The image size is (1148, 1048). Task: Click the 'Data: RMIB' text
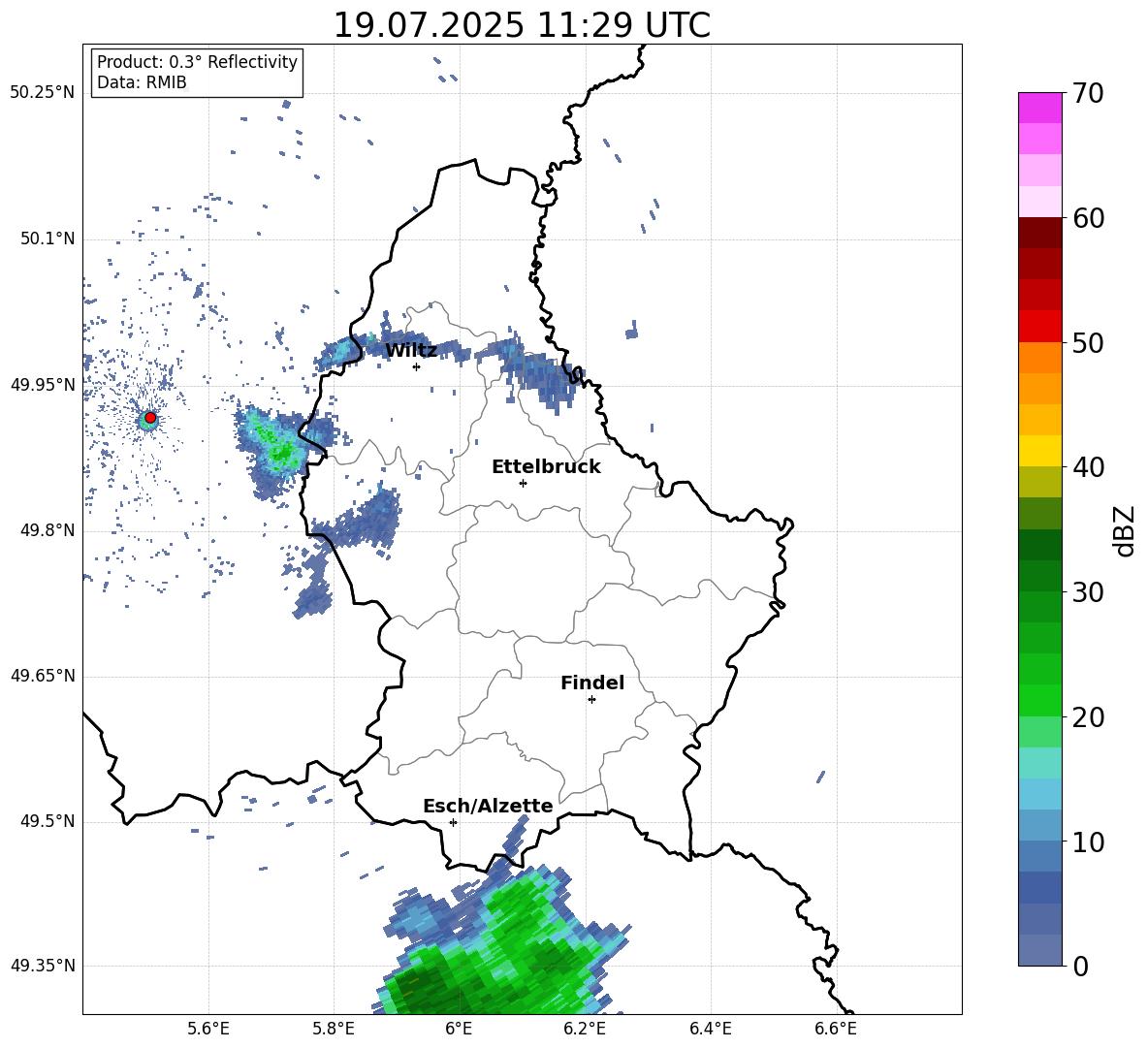pyautogui.click(x=142, y=82)
